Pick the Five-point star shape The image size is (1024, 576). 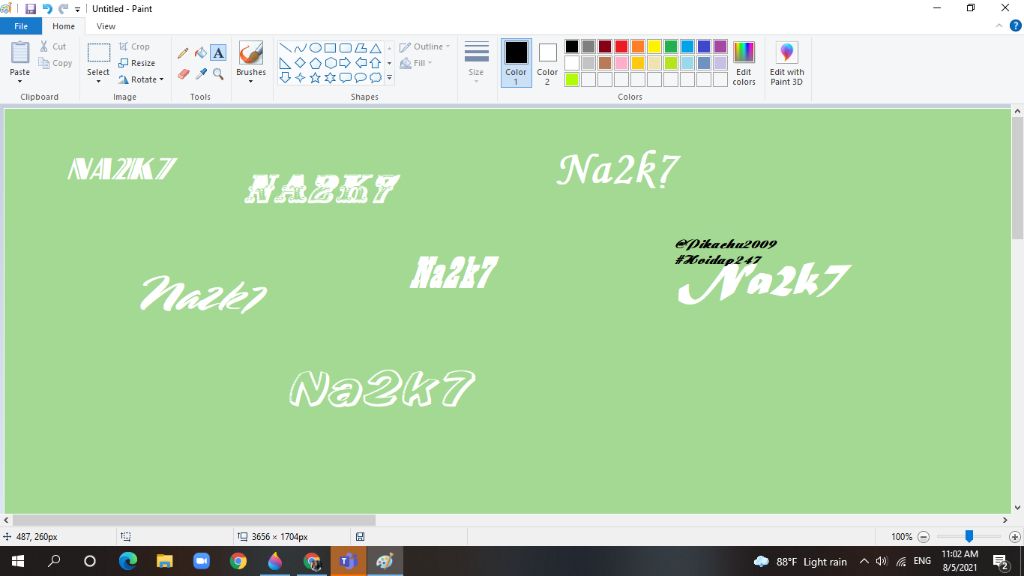(x=315, y=78)
